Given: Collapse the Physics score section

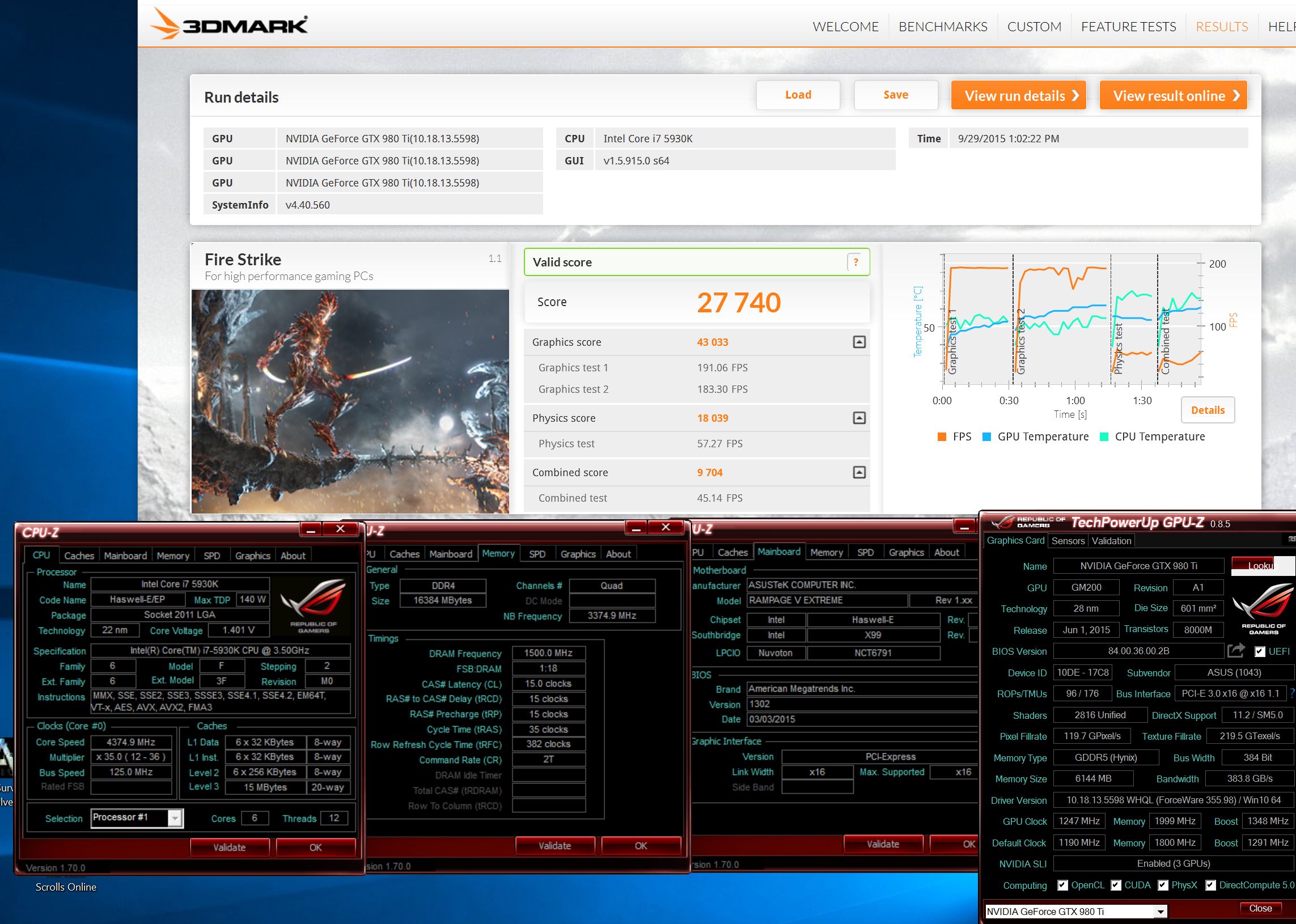Looking at the screenshot, I should point(859,418).
